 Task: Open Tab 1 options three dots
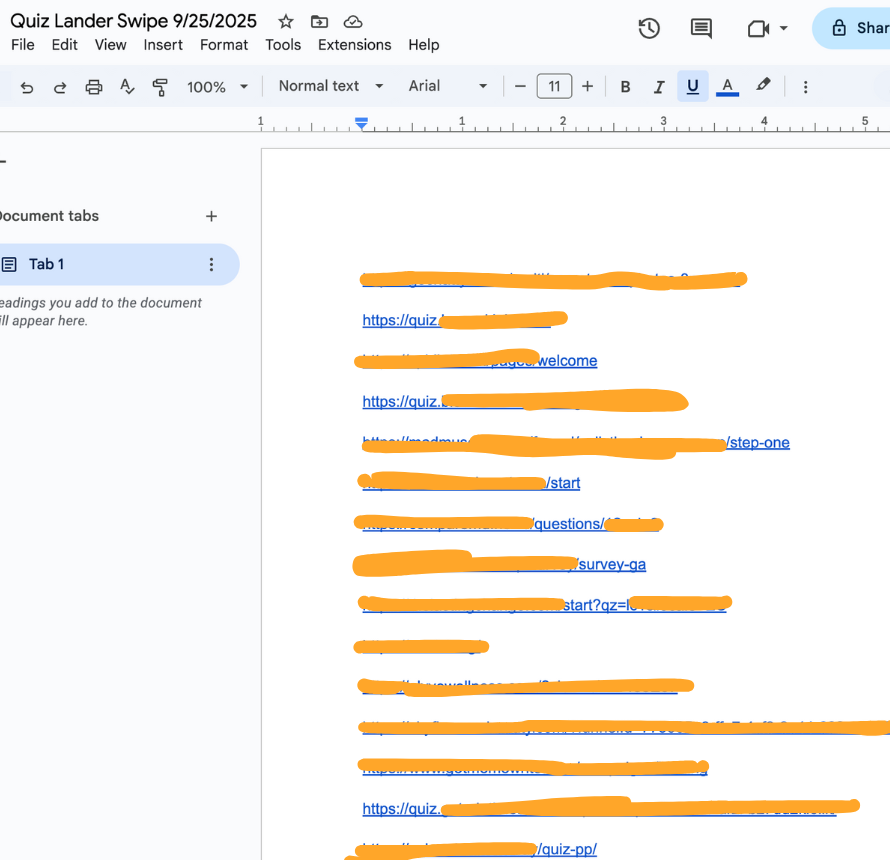pyautogui.click(x=211, y=265)
